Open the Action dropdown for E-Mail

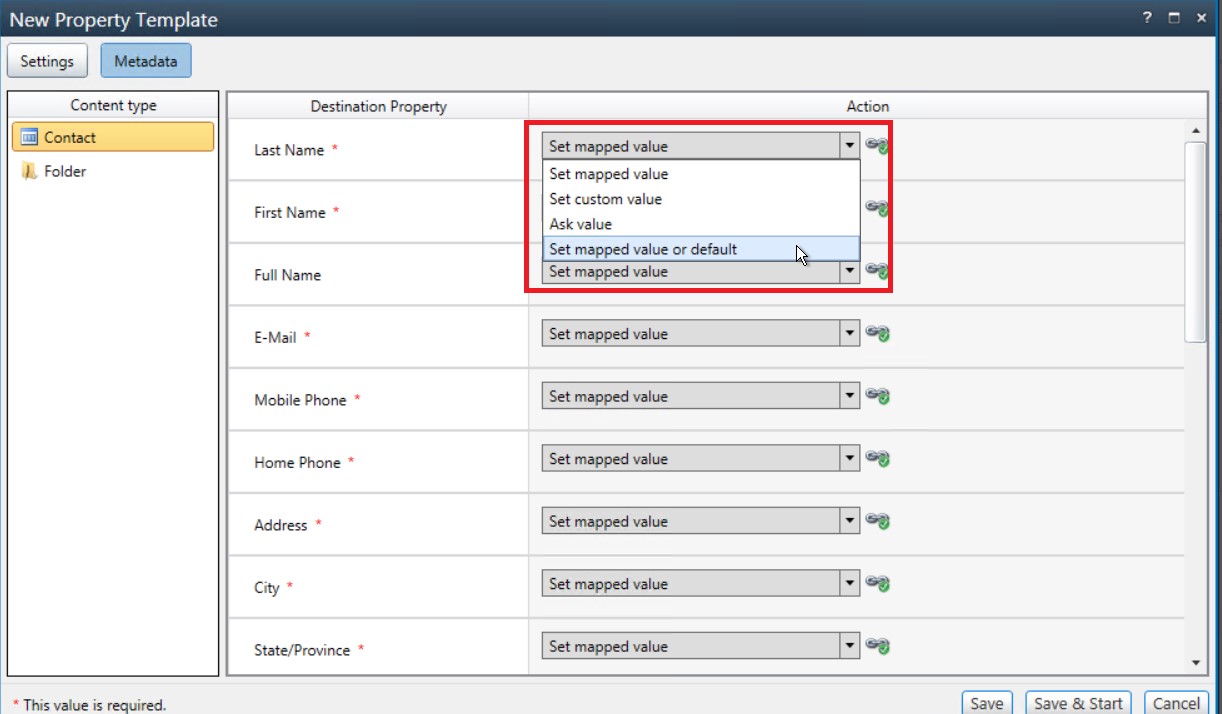[x=850, y=333]
